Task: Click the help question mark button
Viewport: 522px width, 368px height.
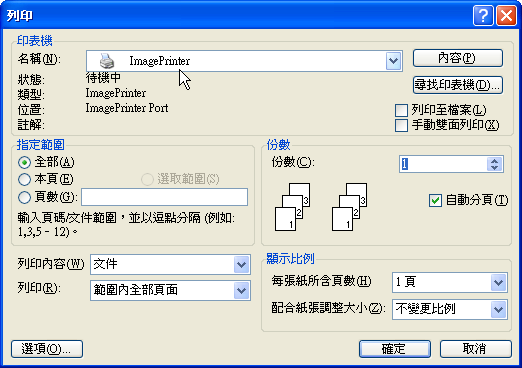Action: 483,15
